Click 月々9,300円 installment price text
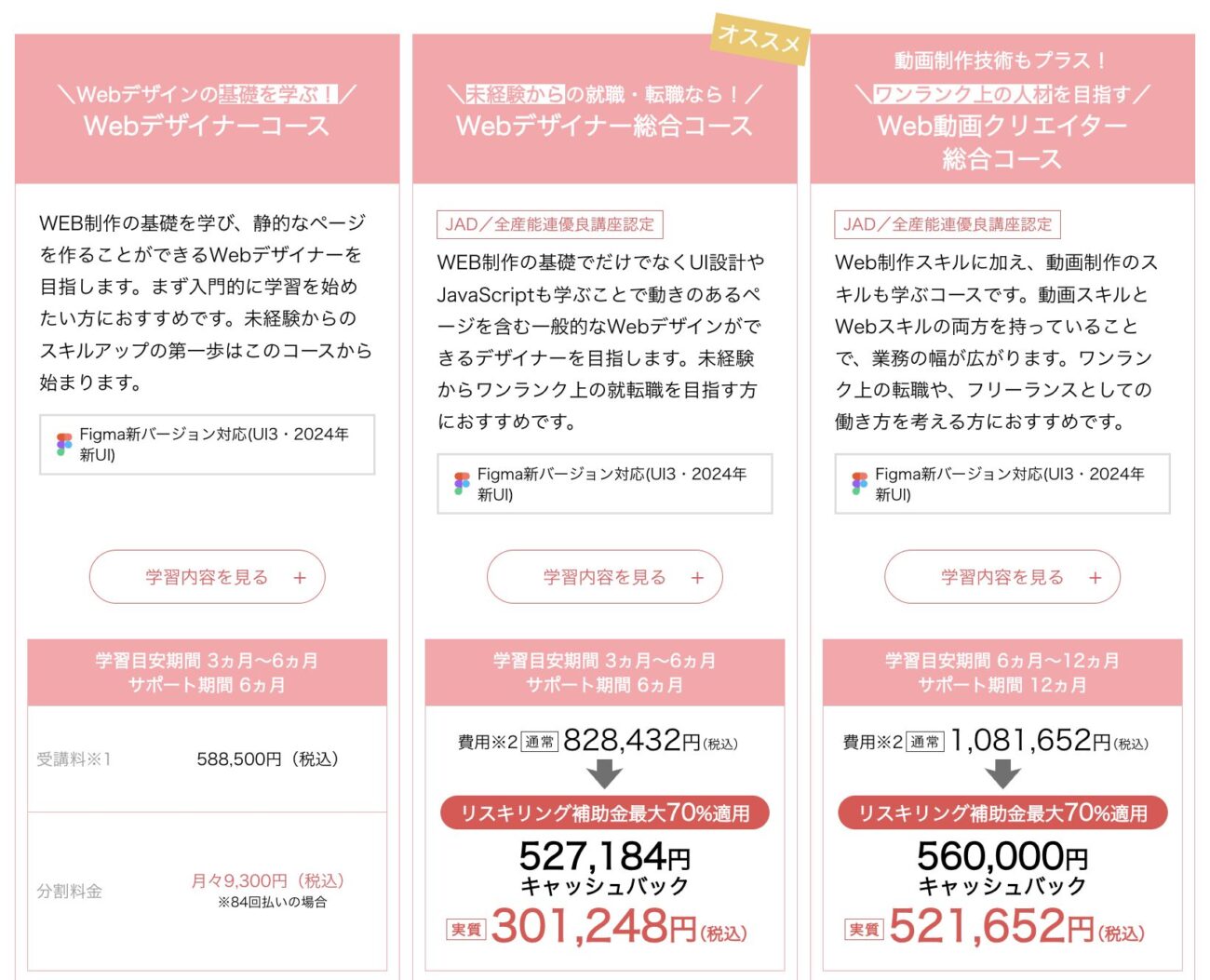Screen dimensions: 1210x980 coord(267,880)
